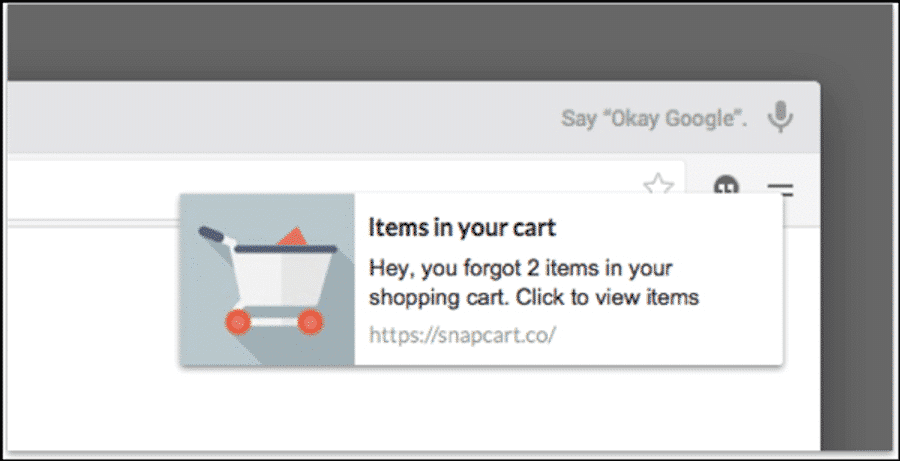
Task: Open the "Hey, you forgot 2 items" message
Action: tap(533, 283)
